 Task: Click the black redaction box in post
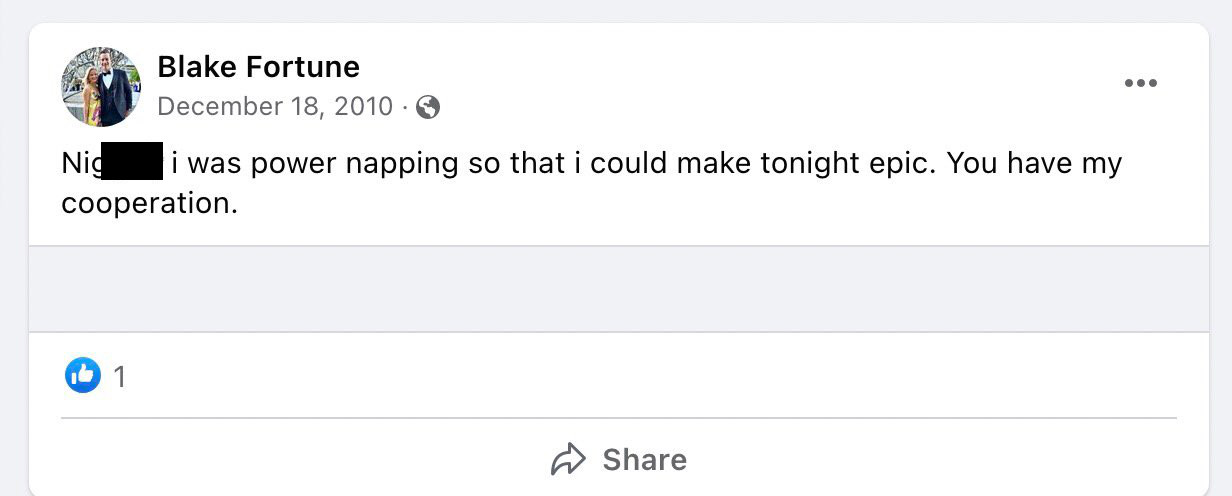tap(133, 162)
